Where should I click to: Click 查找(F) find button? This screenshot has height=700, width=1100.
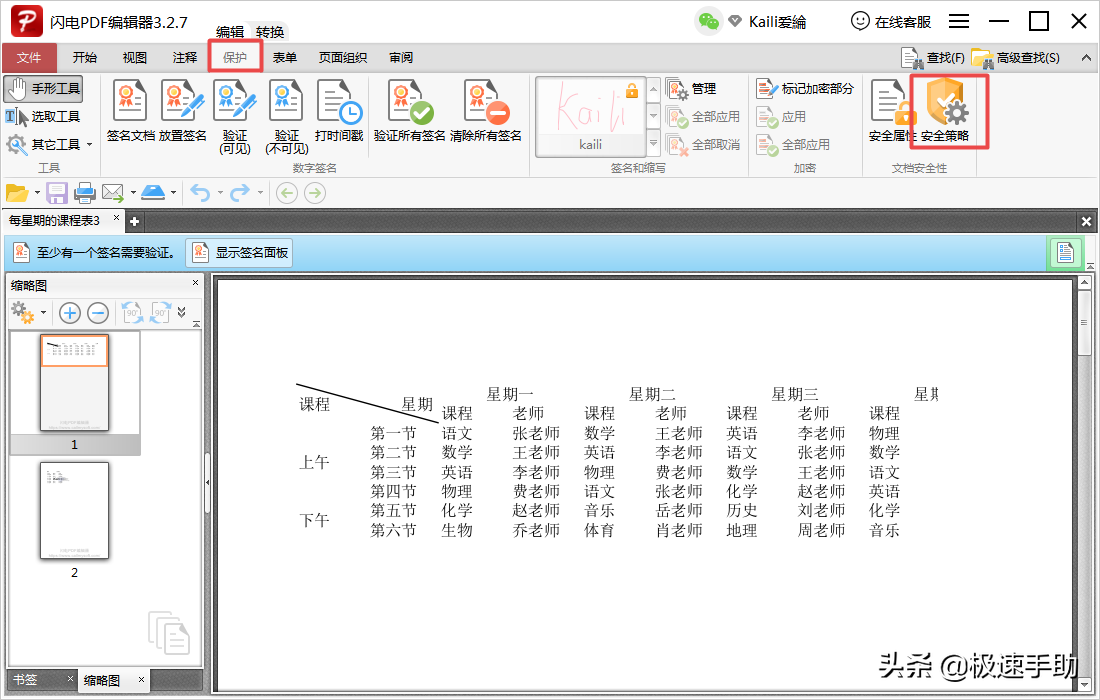[x=933, y=58]
